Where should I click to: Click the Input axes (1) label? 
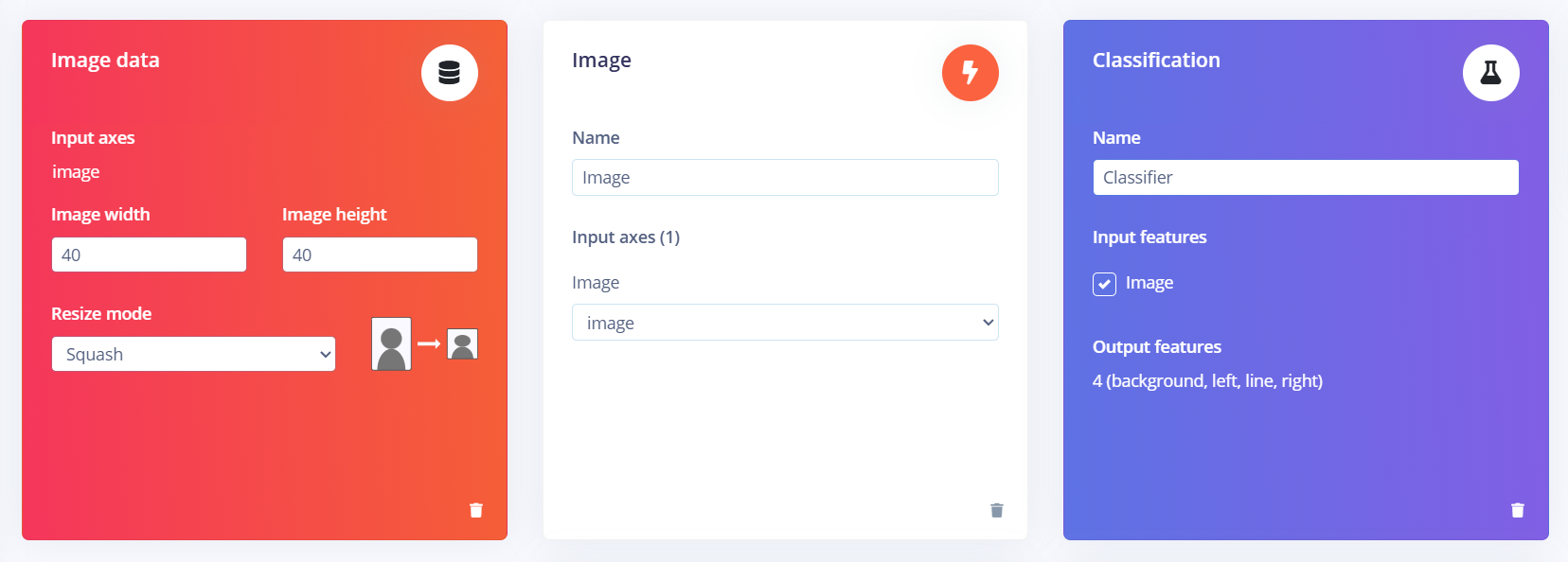point(626,237)
